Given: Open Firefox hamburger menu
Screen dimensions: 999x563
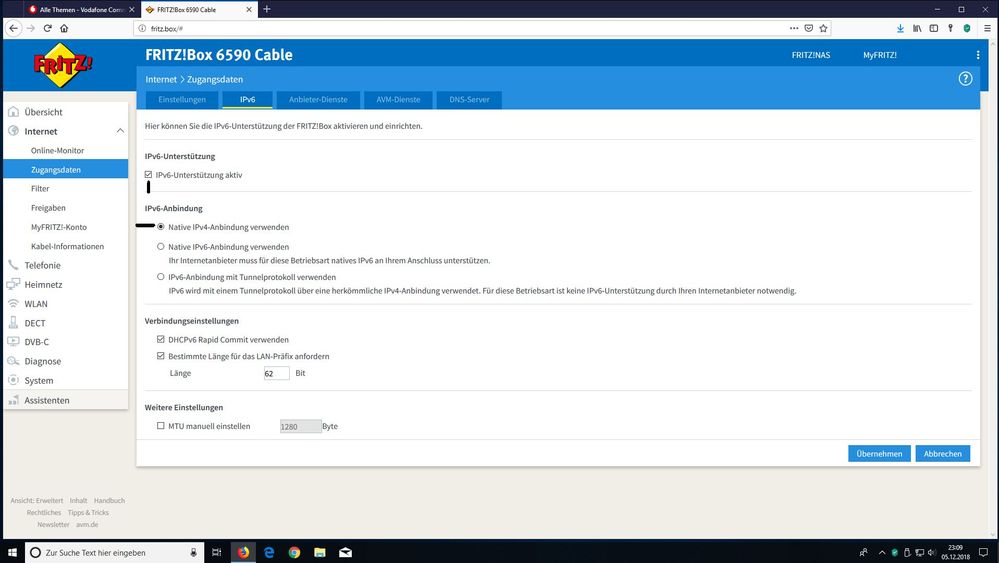Looking at the screenshot, I should click(987, 28).
